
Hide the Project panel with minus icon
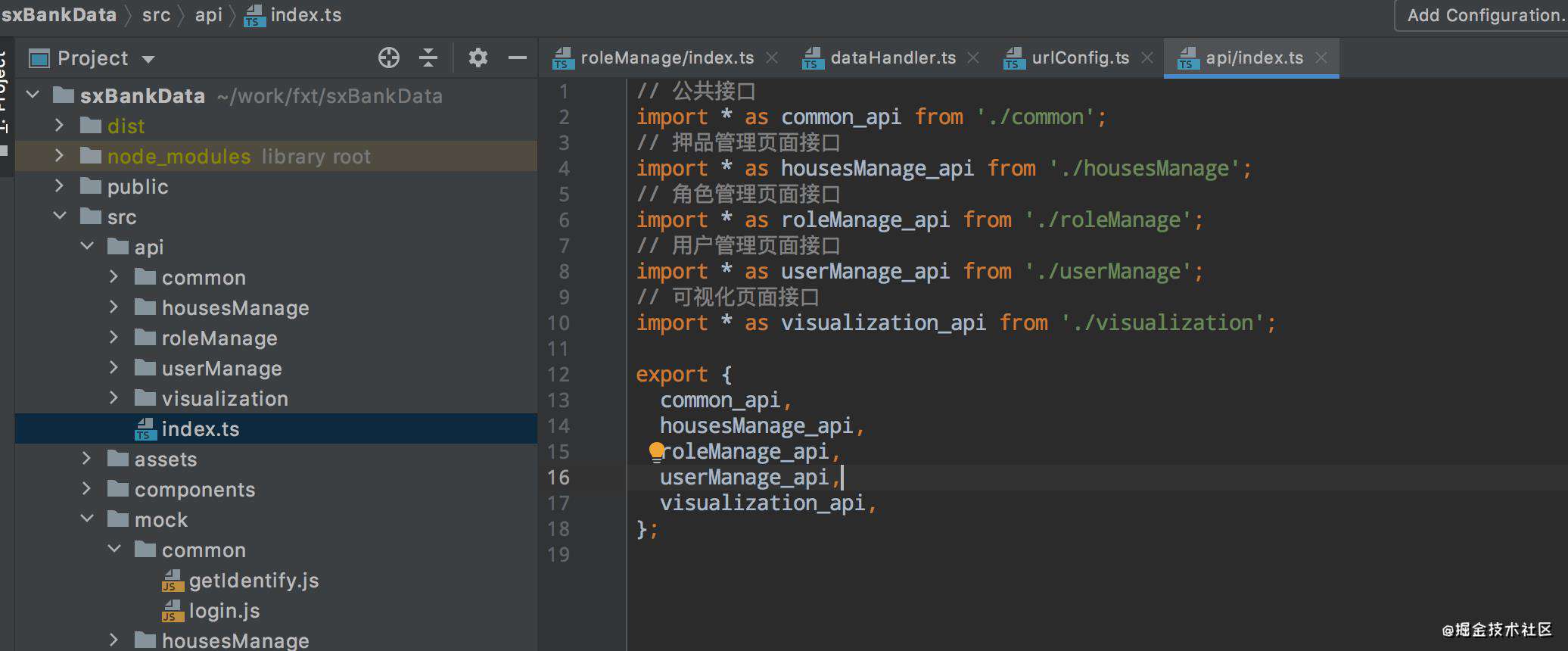coord(518,58)
